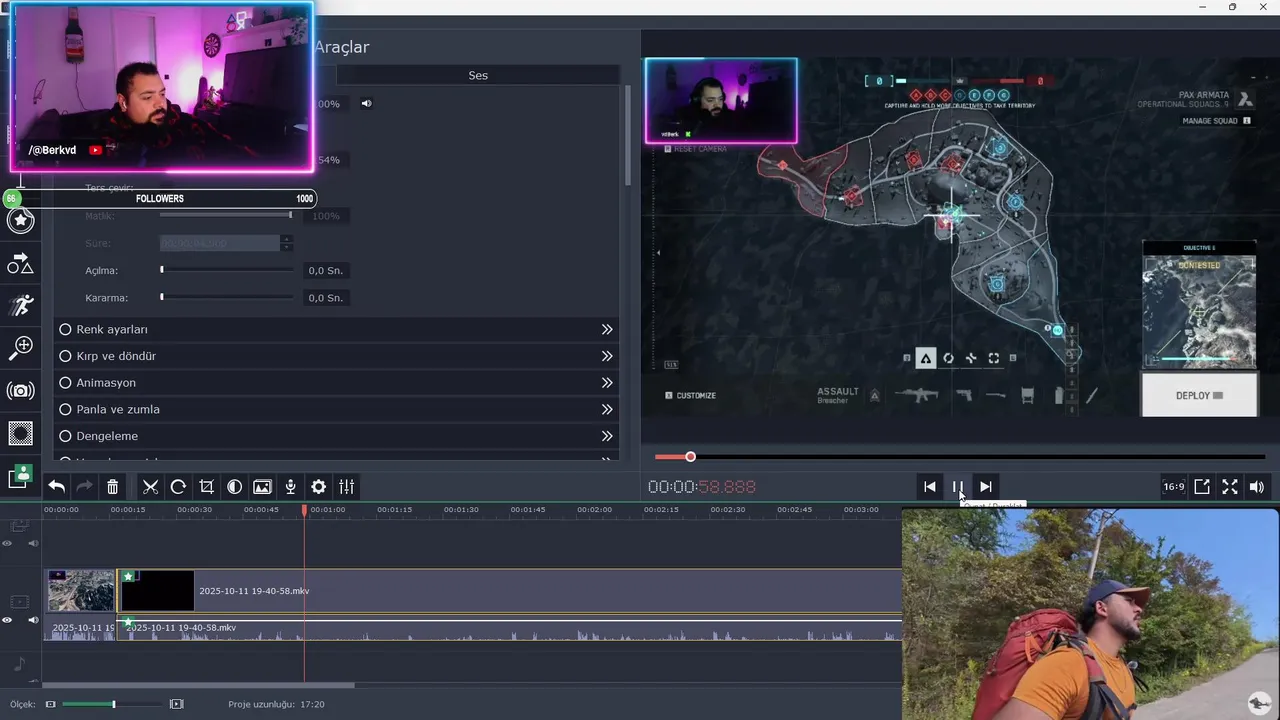Viewport: 1280px width, 720px height.
Task: Click the preview volume speaker icon
Action: click(x=1257, y=487)
